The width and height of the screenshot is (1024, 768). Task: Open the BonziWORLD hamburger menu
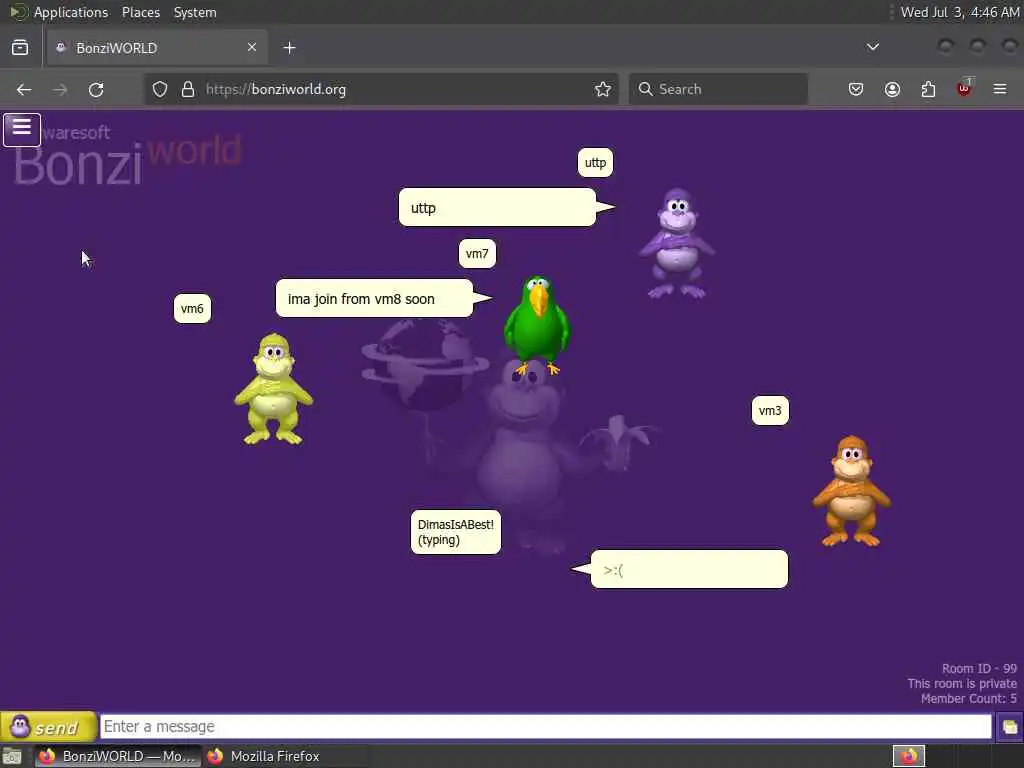[x=22, y=129]
